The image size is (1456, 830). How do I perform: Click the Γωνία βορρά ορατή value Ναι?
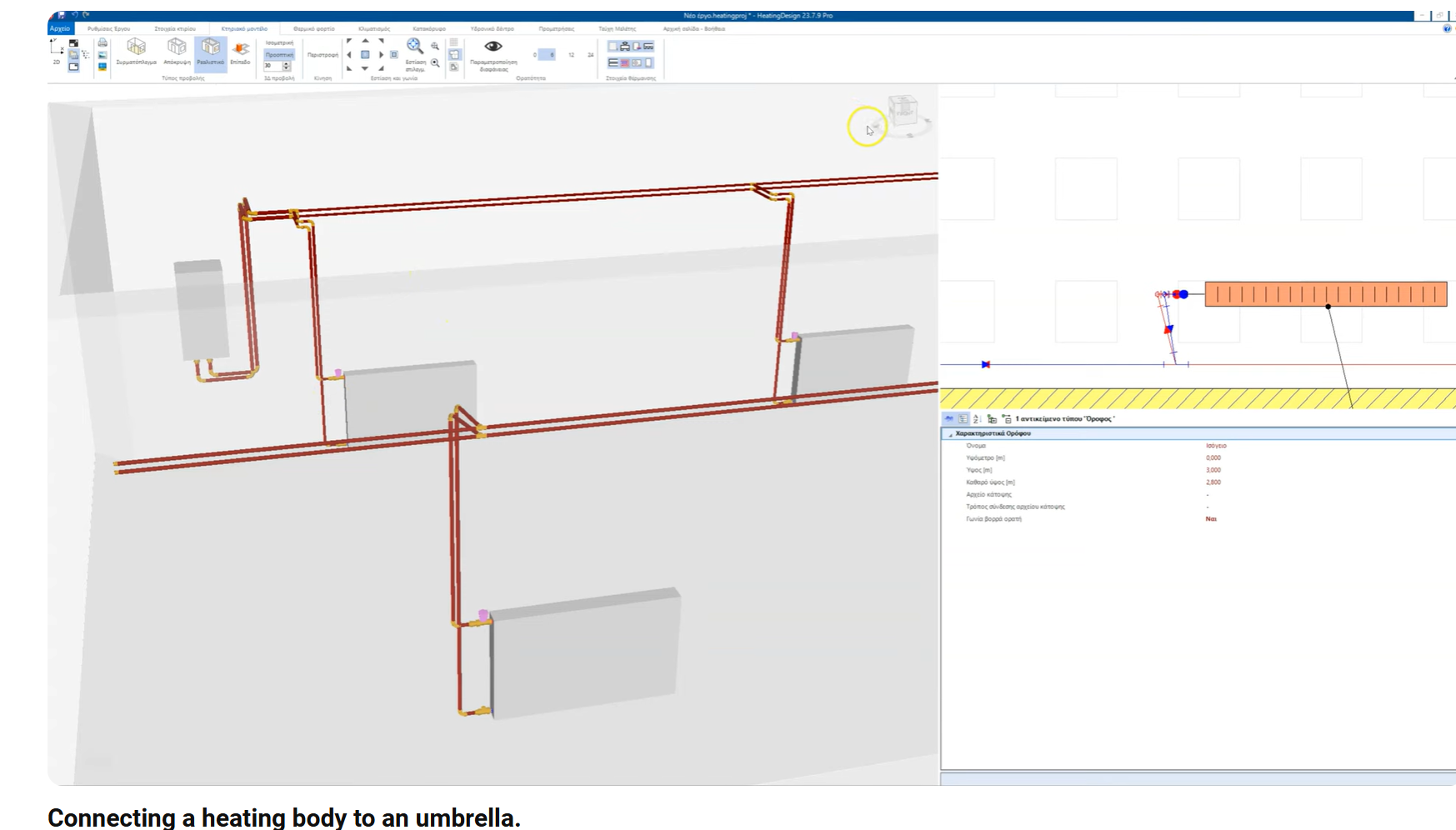tap(1211, 519)
